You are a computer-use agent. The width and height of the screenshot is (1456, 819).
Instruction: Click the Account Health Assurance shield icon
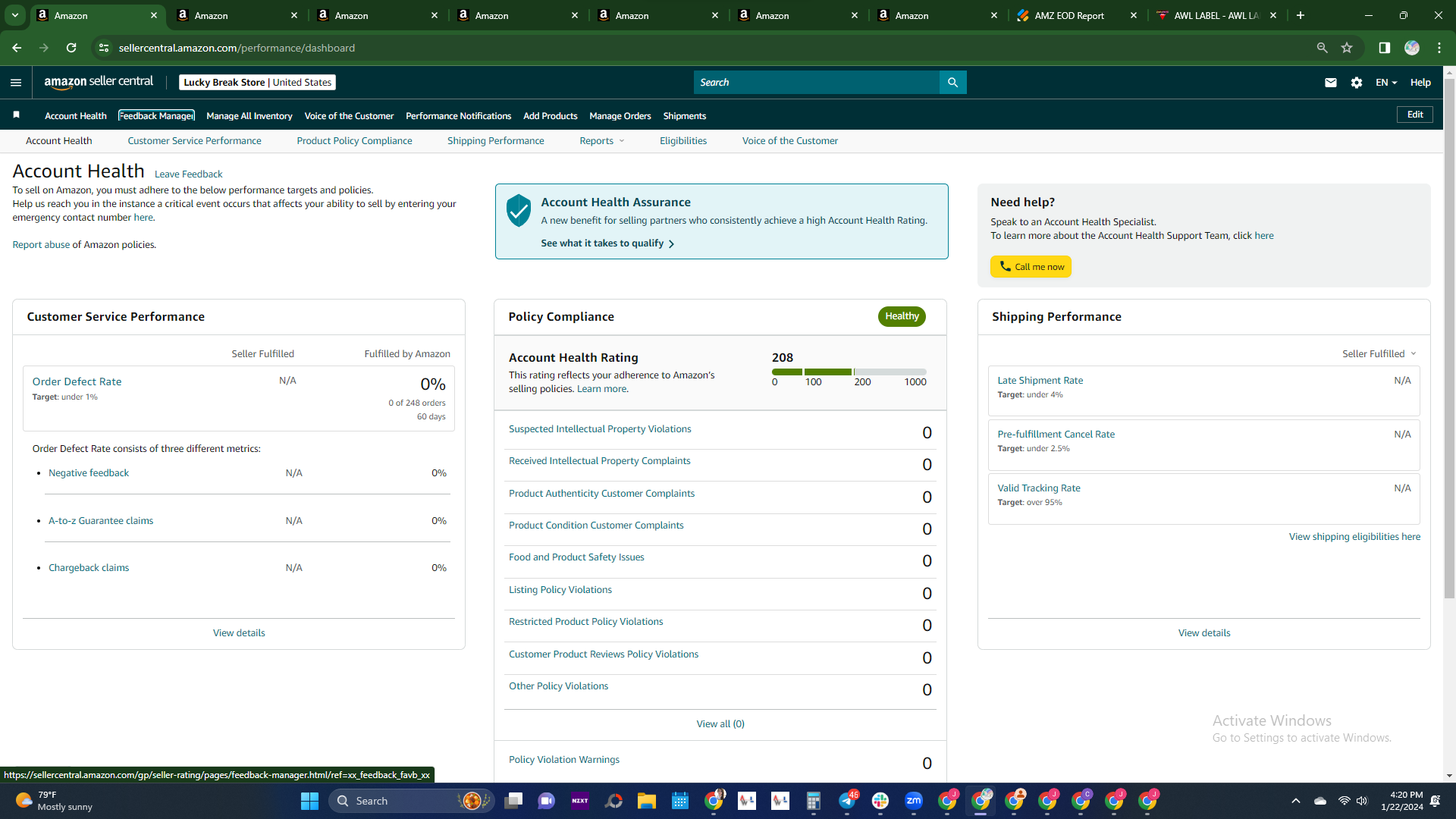pos(519,210)
